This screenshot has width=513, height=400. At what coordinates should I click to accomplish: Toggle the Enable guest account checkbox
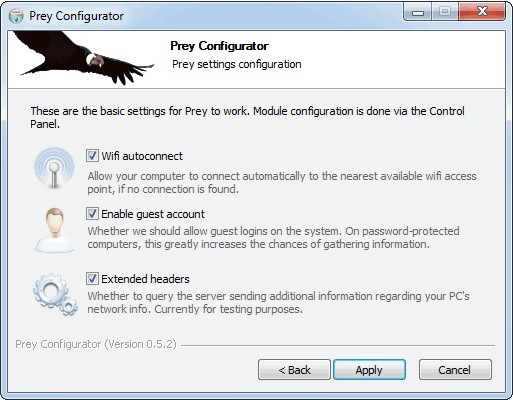click(92, 214)
